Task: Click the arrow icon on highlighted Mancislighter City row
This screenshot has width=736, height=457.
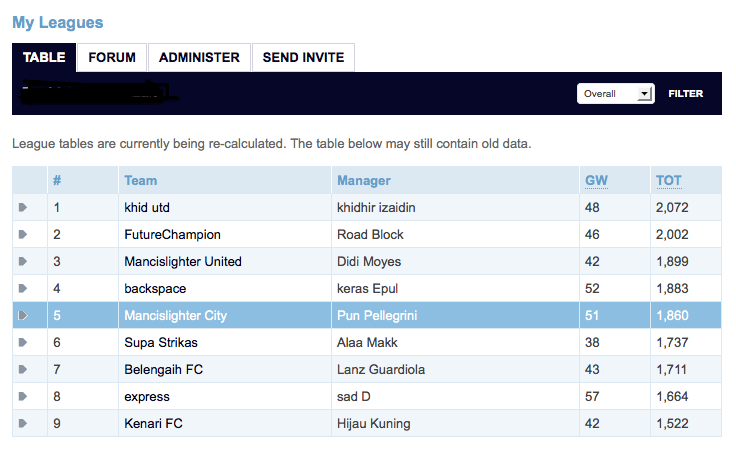Action: tap(23, 315)
